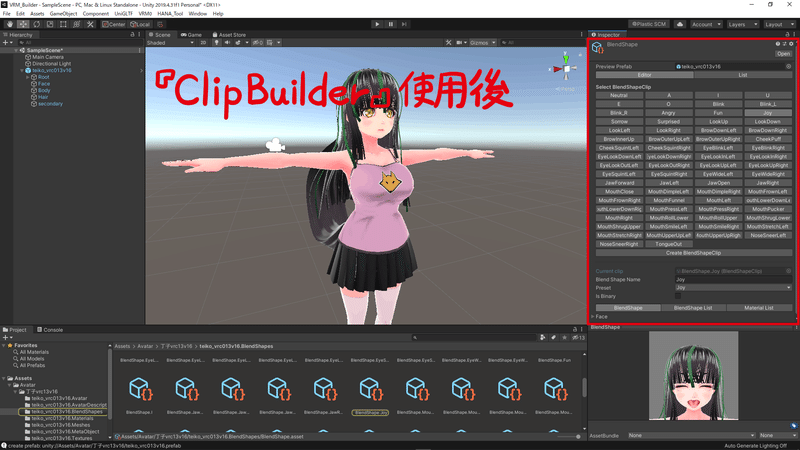The image size is (800, 450).
Task: Open the Shaded draw mode dropdown
Action: [x=170, y=43]
